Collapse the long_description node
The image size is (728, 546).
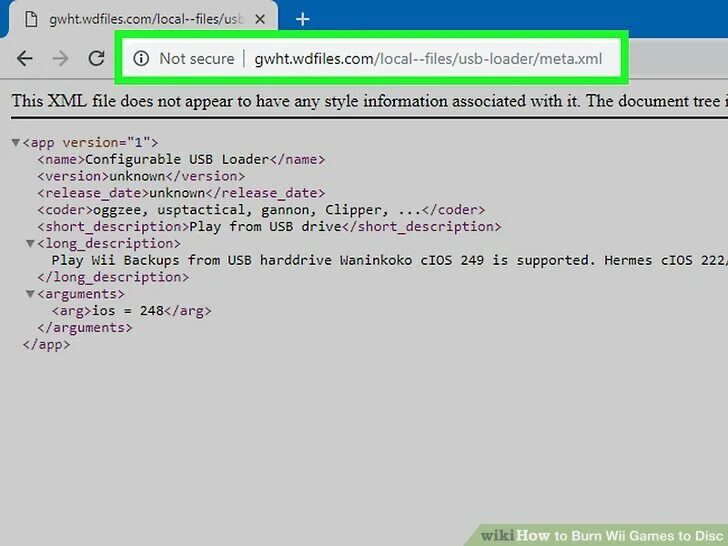coord(30,243)
